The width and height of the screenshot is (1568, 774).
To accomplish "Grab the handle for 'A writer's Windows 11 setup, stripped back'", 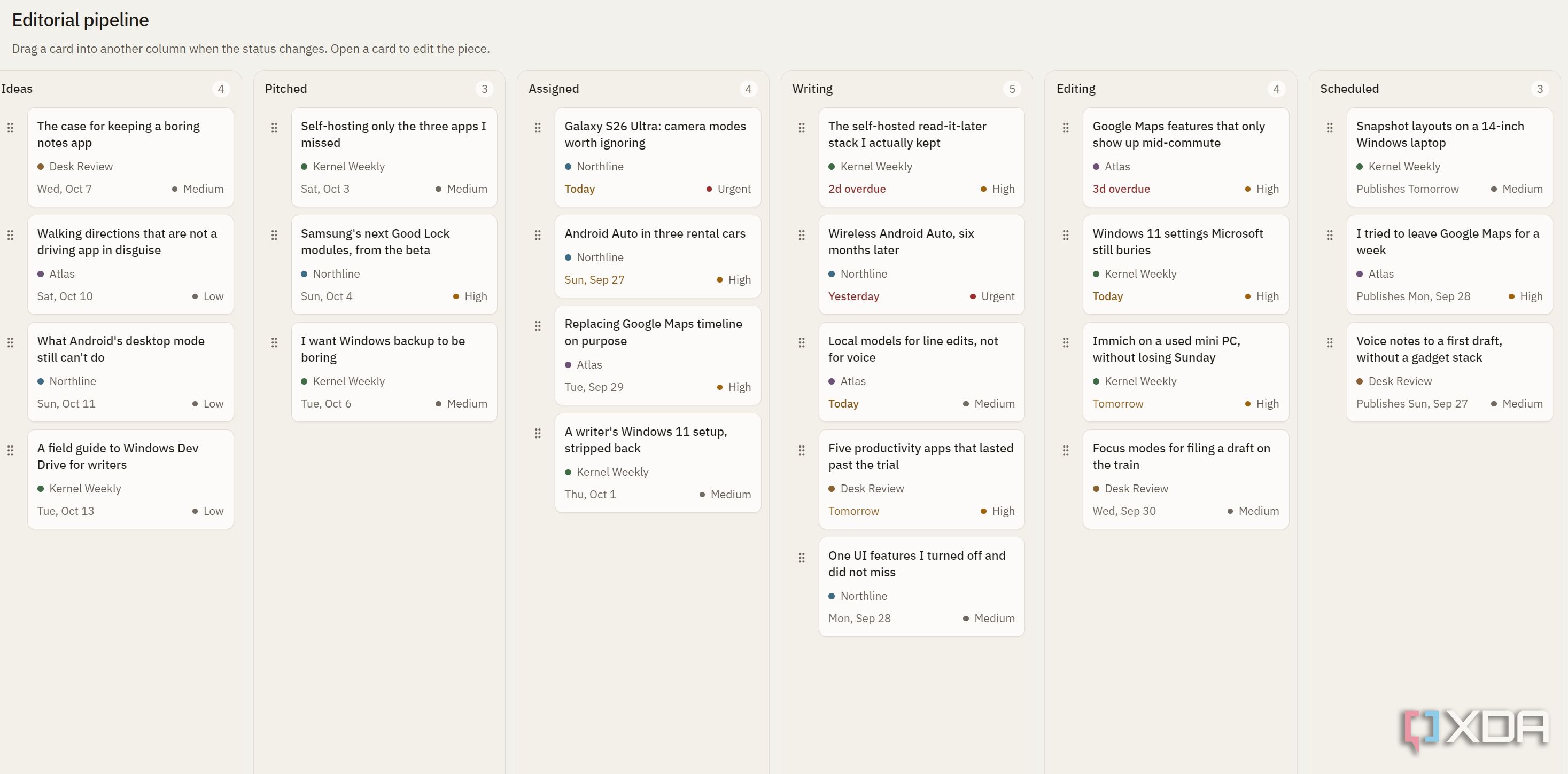I will pos(538,433).
